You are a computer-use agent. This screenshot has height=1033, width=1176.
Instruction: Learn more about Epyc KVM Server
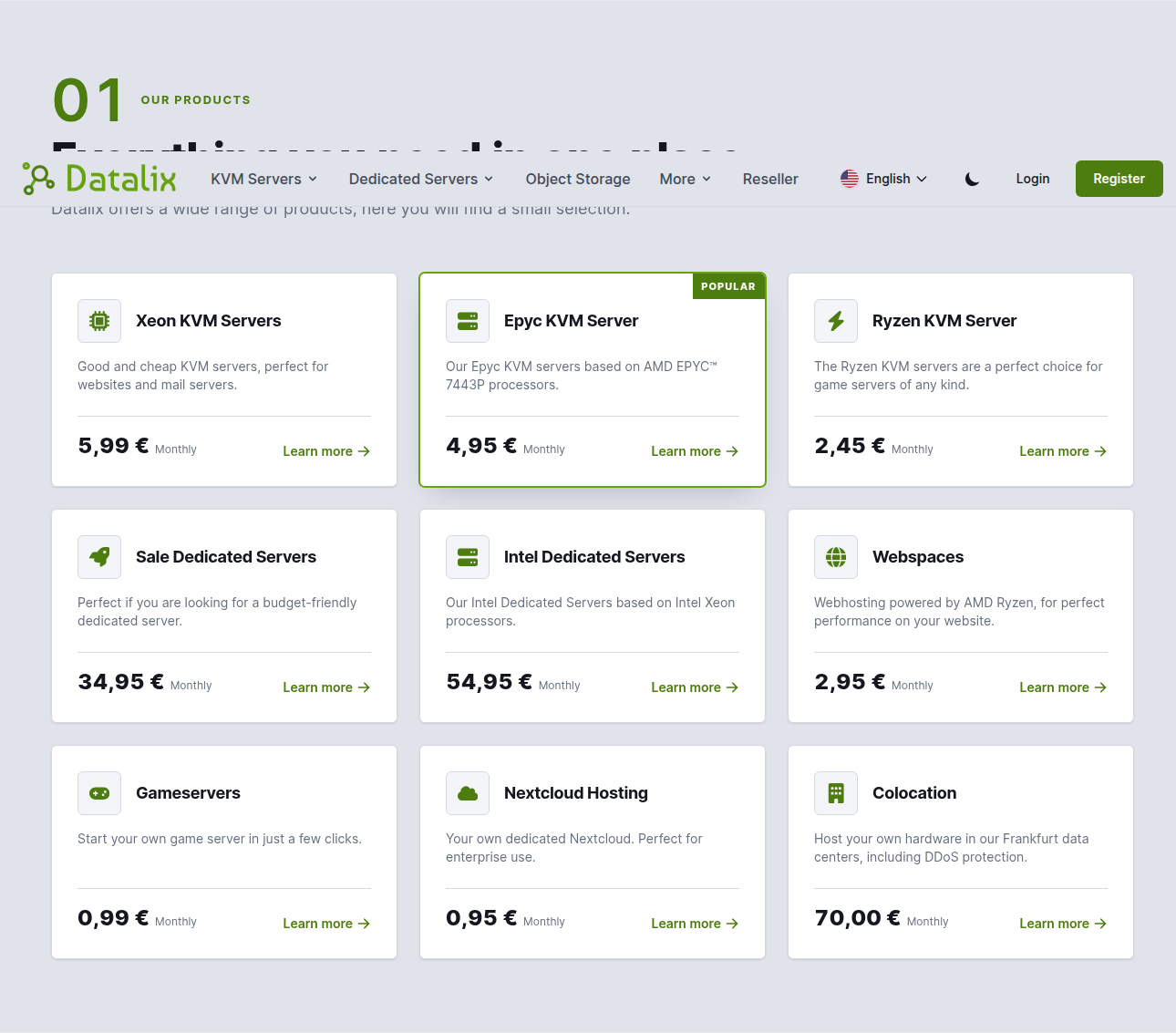[x=695, y=451]
